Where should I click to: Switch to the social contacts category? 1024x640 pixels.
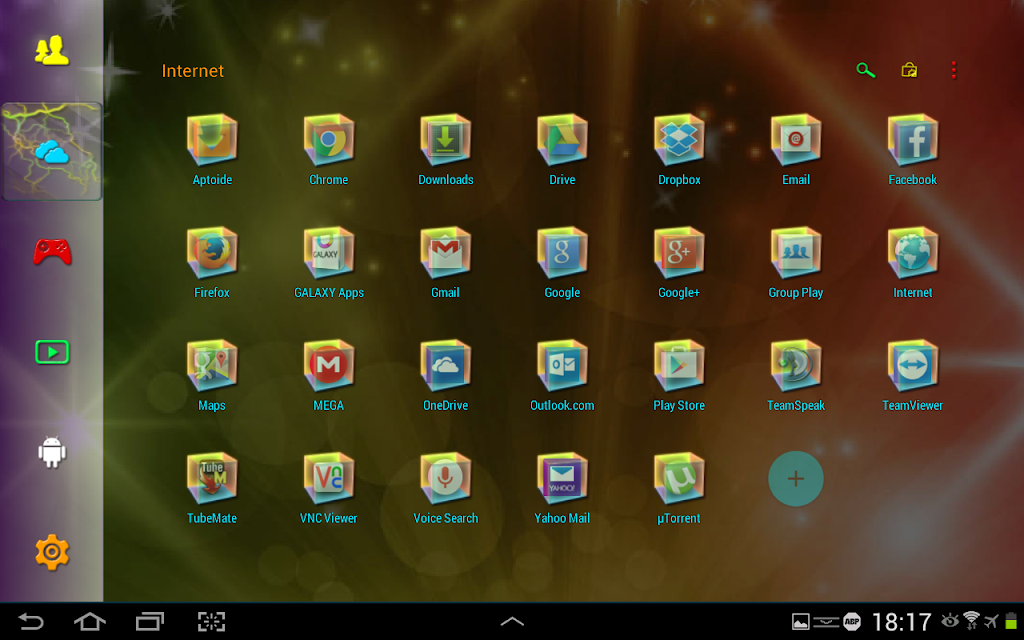(52, 50)
